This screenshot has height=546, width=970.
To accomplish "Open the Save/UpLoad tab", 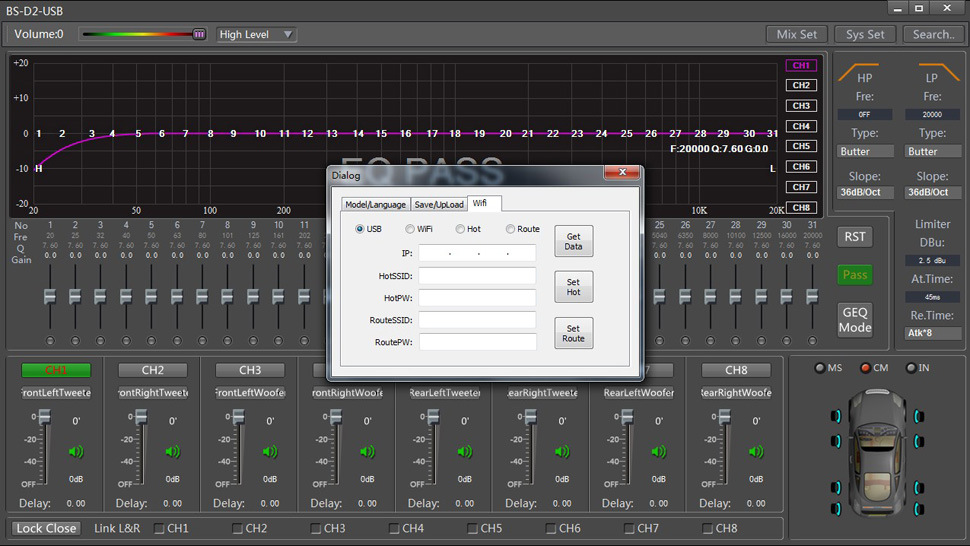I will pyautogui.click(x=439, y=204).
